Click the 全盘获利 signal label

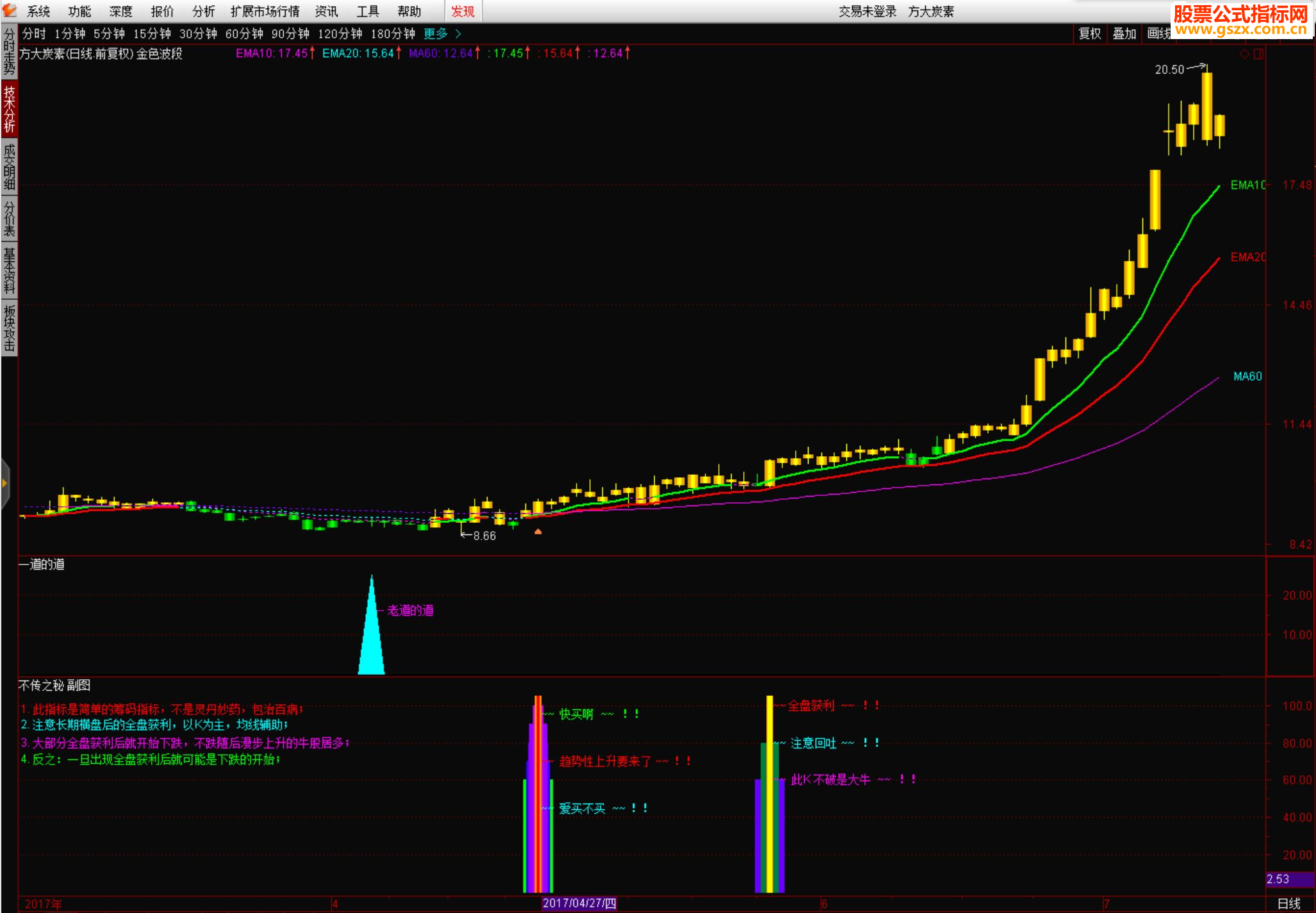pos(811,705)
